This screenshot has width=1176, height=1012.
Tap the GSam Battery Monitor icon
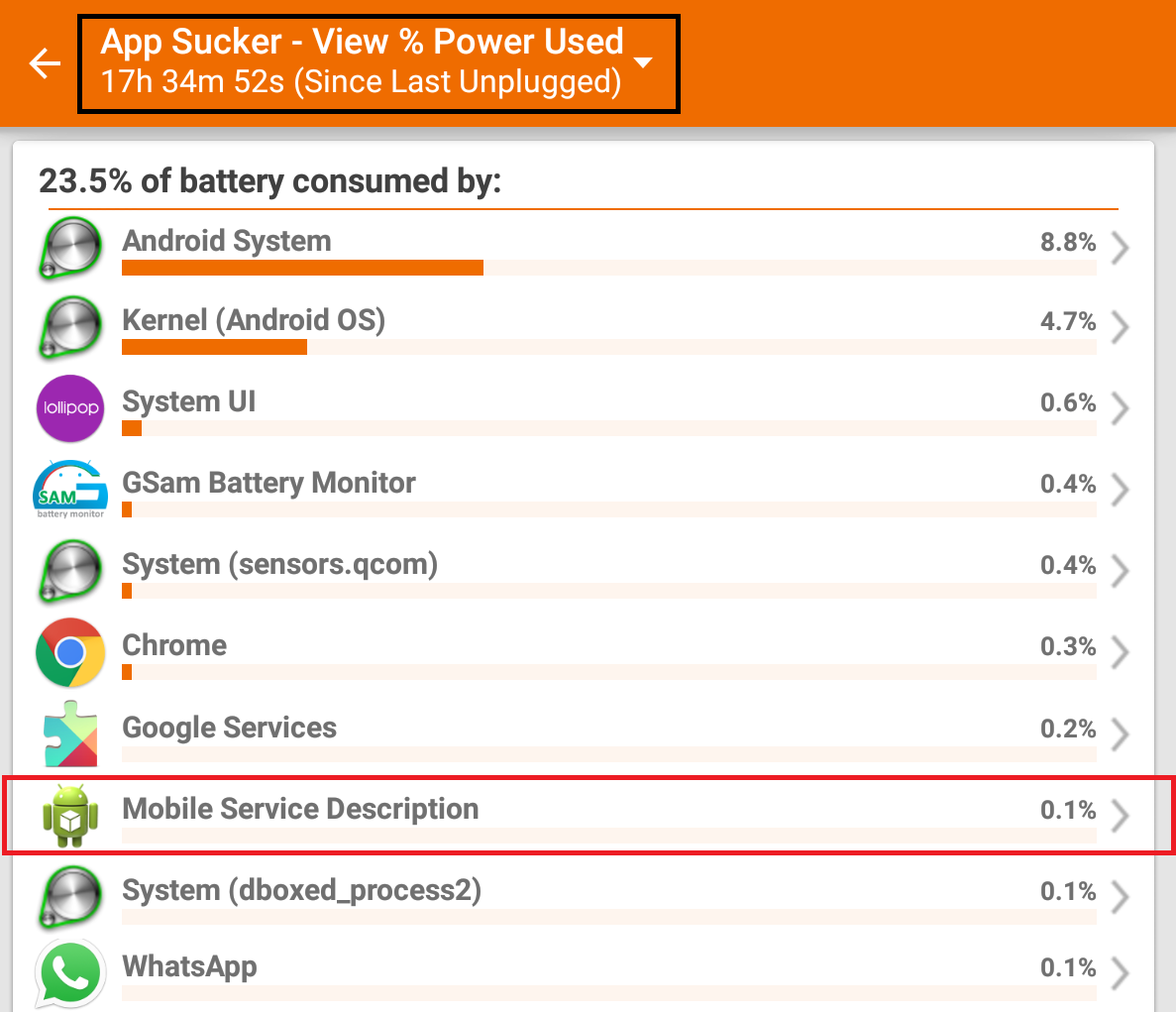tap(70, 489)
